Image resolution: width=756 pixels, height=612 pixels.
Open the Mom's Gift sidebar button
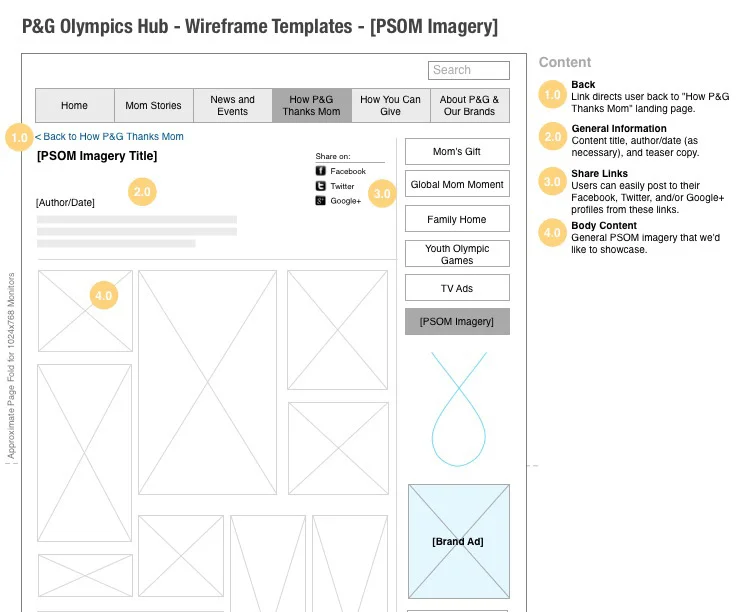[x=457, y=151]
